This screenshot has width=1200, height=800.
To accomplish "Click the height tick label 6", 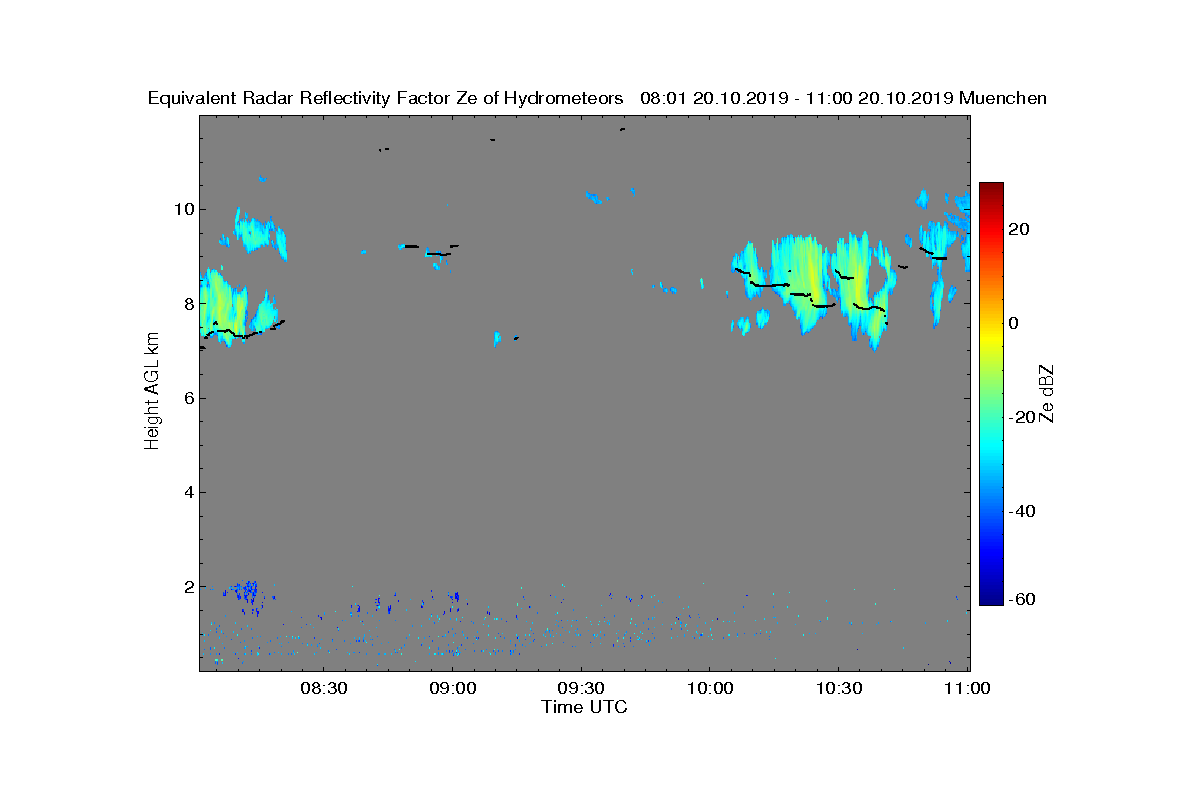I will [x=187, y=398].
